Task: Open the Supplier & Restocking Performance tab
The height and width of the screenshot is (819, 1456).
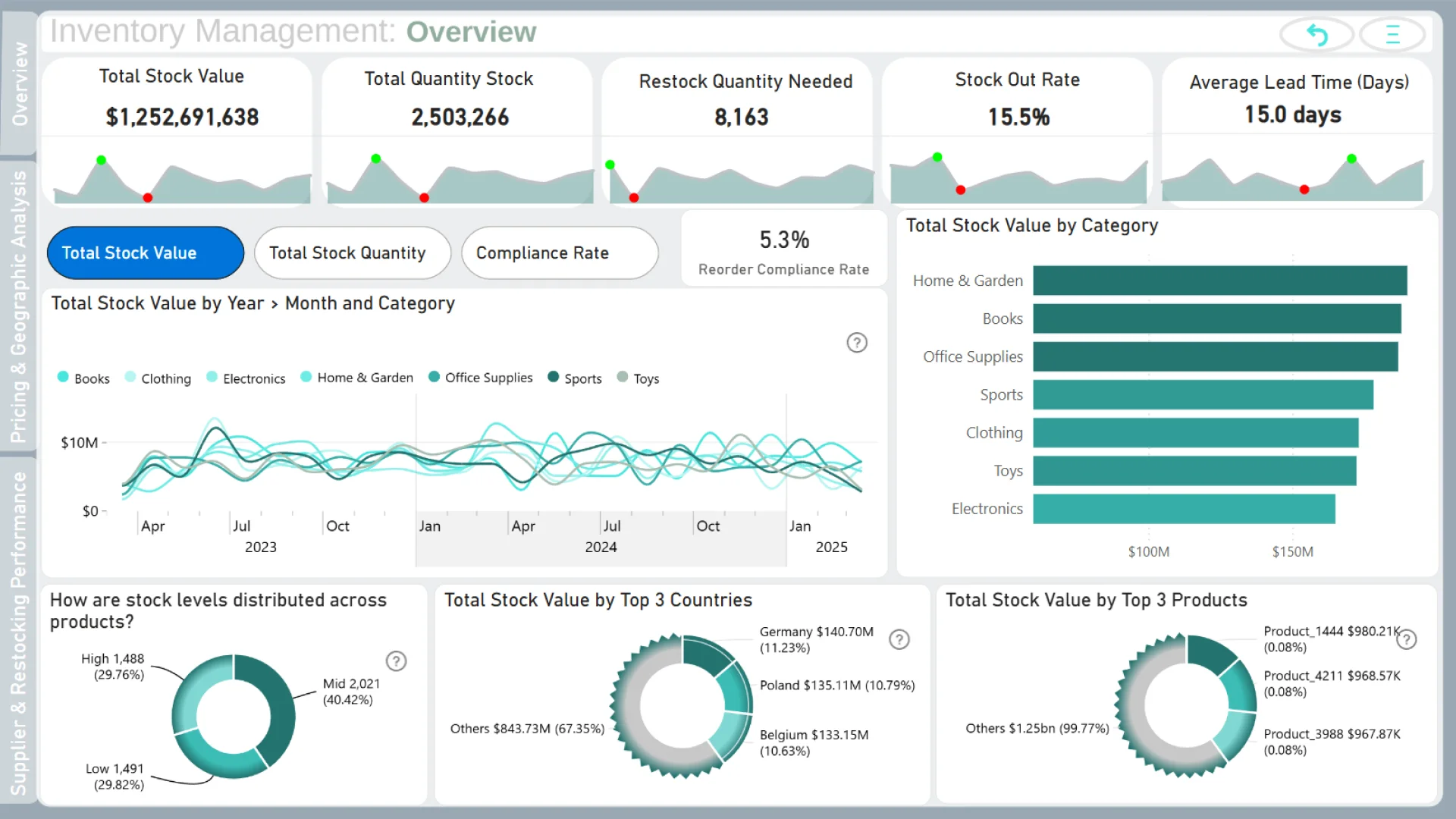Action: point(18,632)
